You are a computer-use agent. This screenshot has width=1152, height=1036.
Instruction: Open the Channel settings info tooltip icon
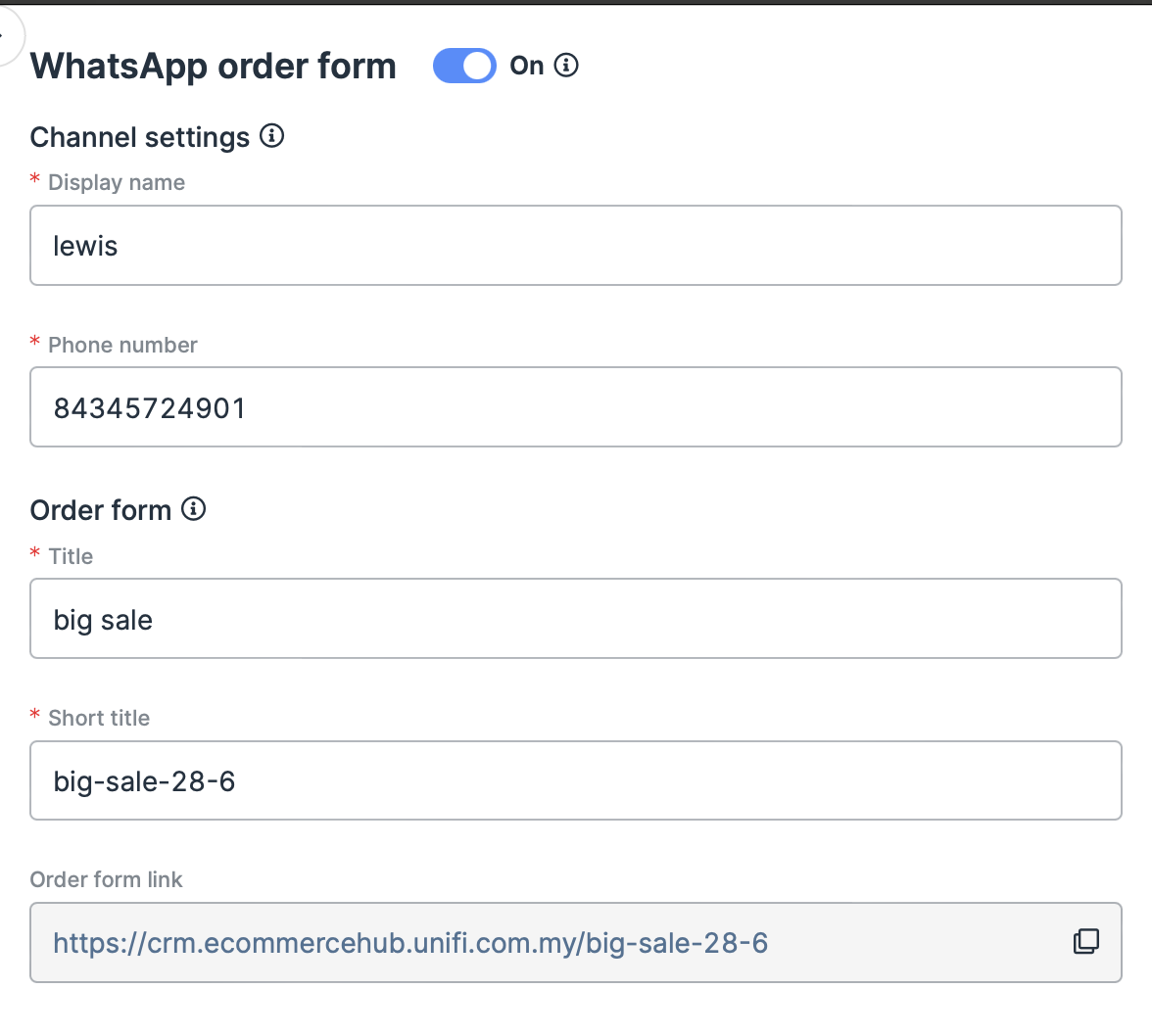click(x=272, y=136)
